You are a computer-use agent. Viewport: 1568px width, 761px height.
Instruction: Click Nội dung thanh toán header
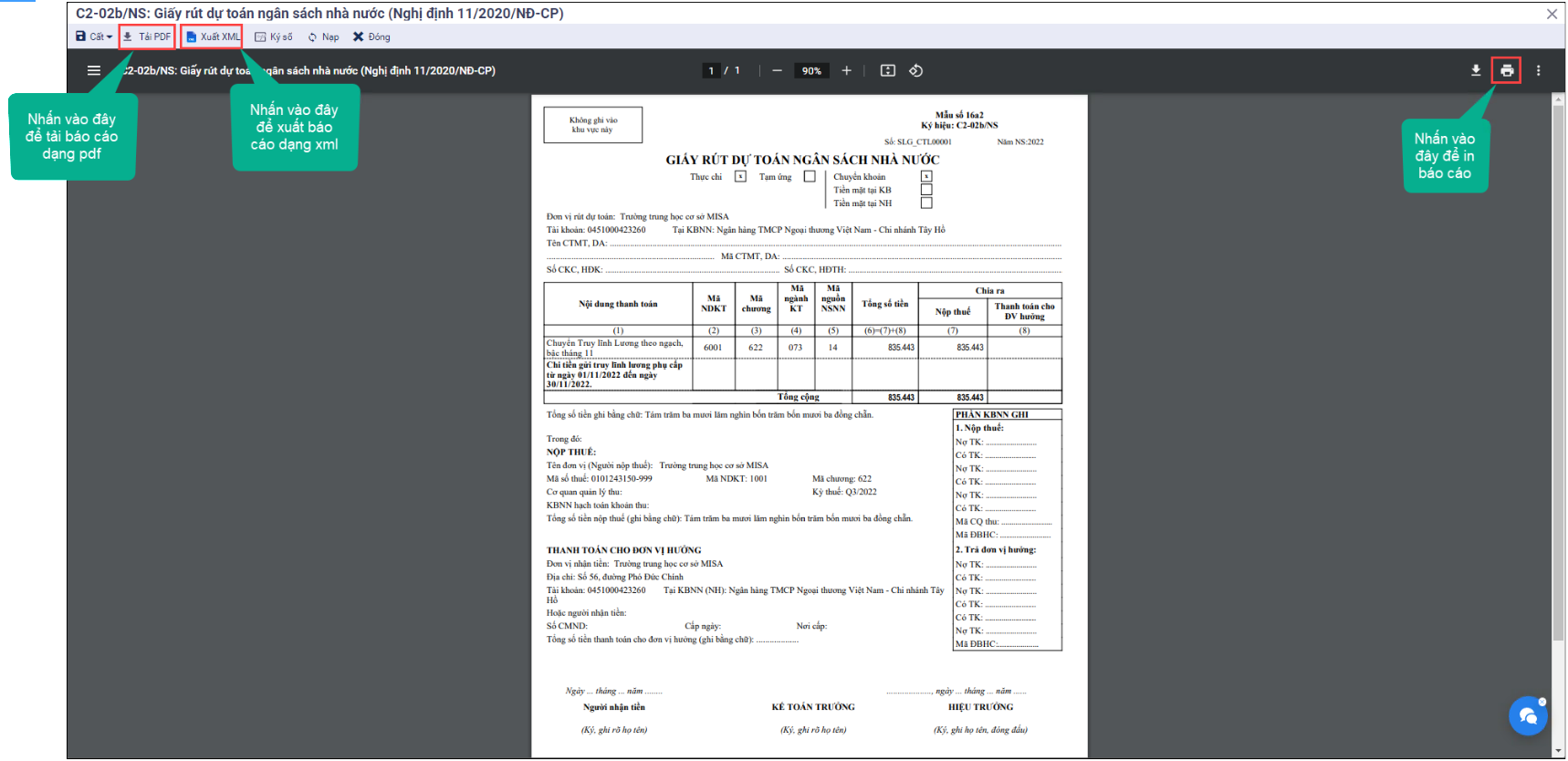pos(618,304)
